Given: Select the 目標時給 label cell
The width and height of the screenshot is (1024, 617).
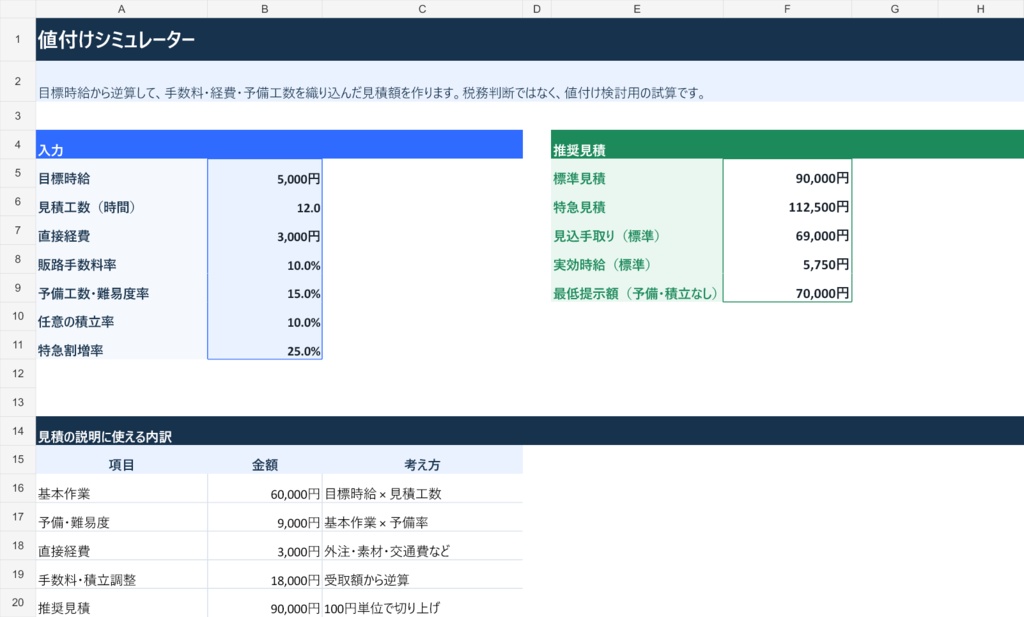Looking at the screenshot, I should [x=121, y=173].
